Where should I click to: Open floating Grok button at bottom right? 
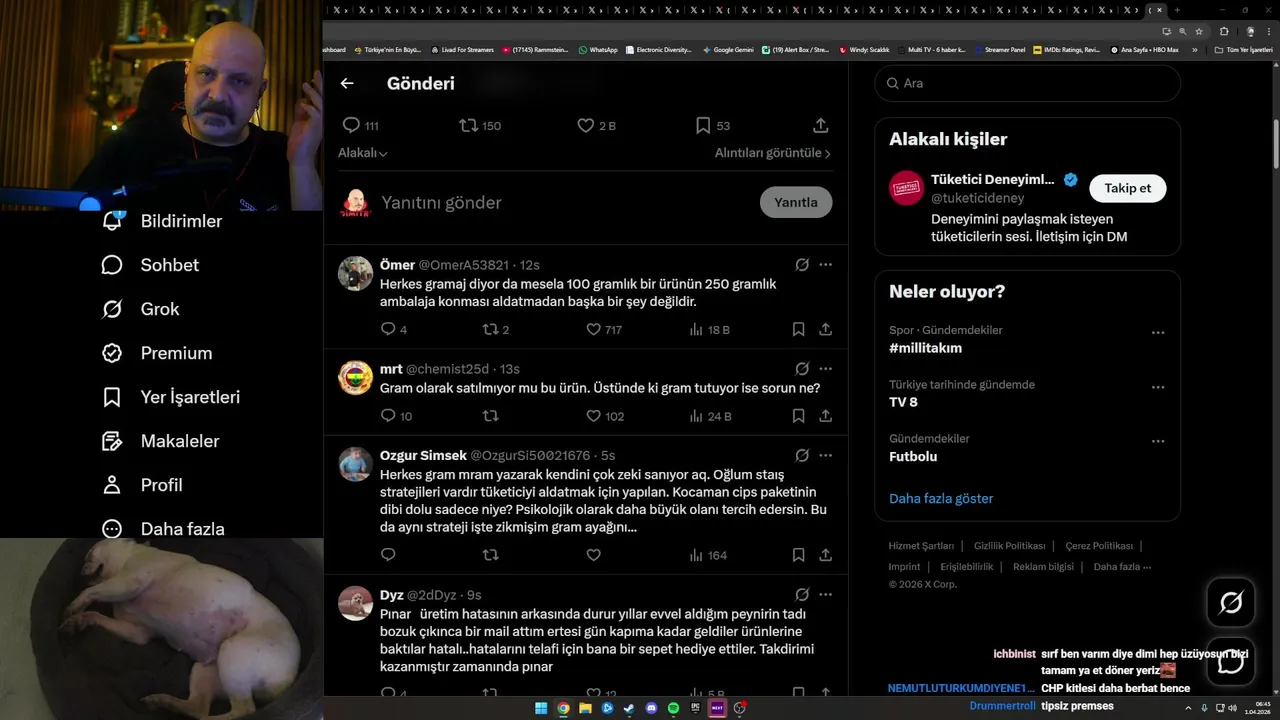click(x=1231, y=602)
